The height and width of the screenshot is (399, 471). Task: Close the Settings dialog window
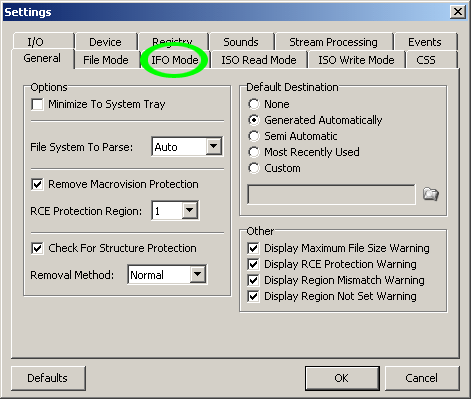[x=458, y=12]
